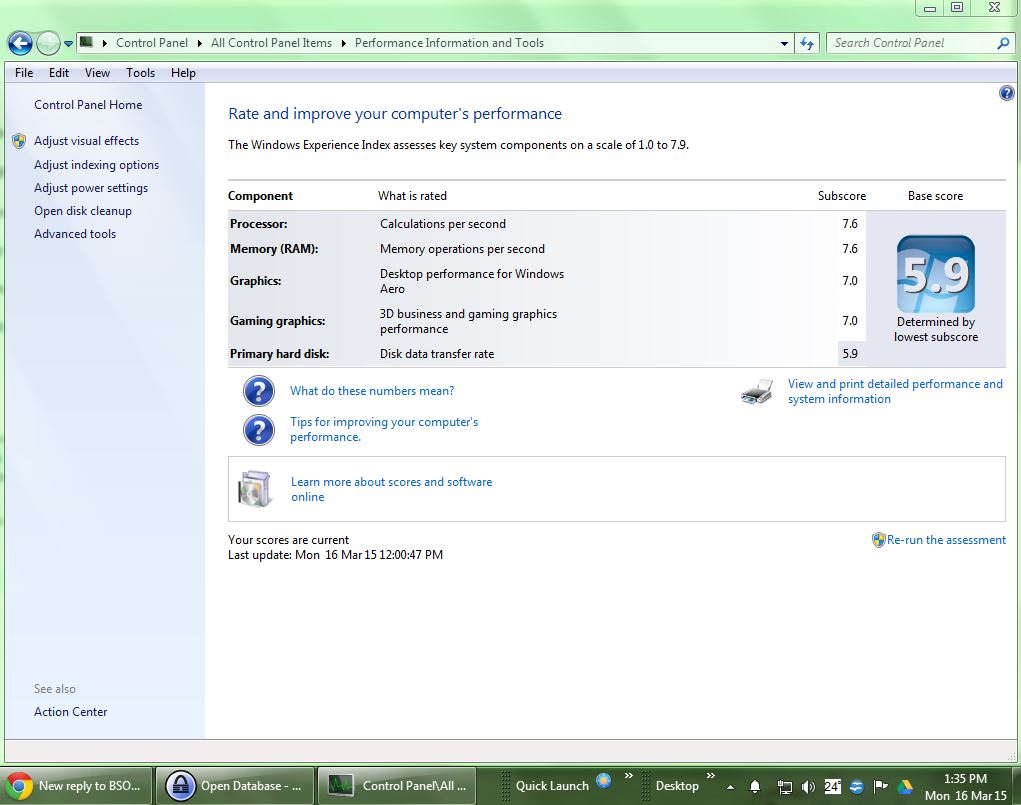Open the Tools menu
Image resolution: width=1021 pixels, height=805 pixels.
(141, 73)
